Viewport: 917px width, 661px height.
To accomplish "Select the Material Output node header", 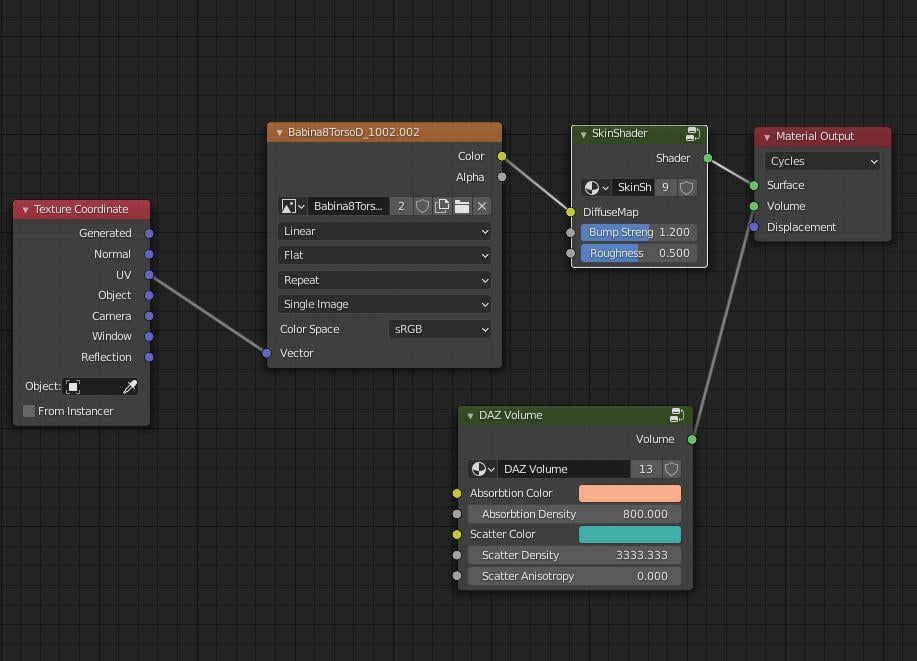I will pos(822,137).
